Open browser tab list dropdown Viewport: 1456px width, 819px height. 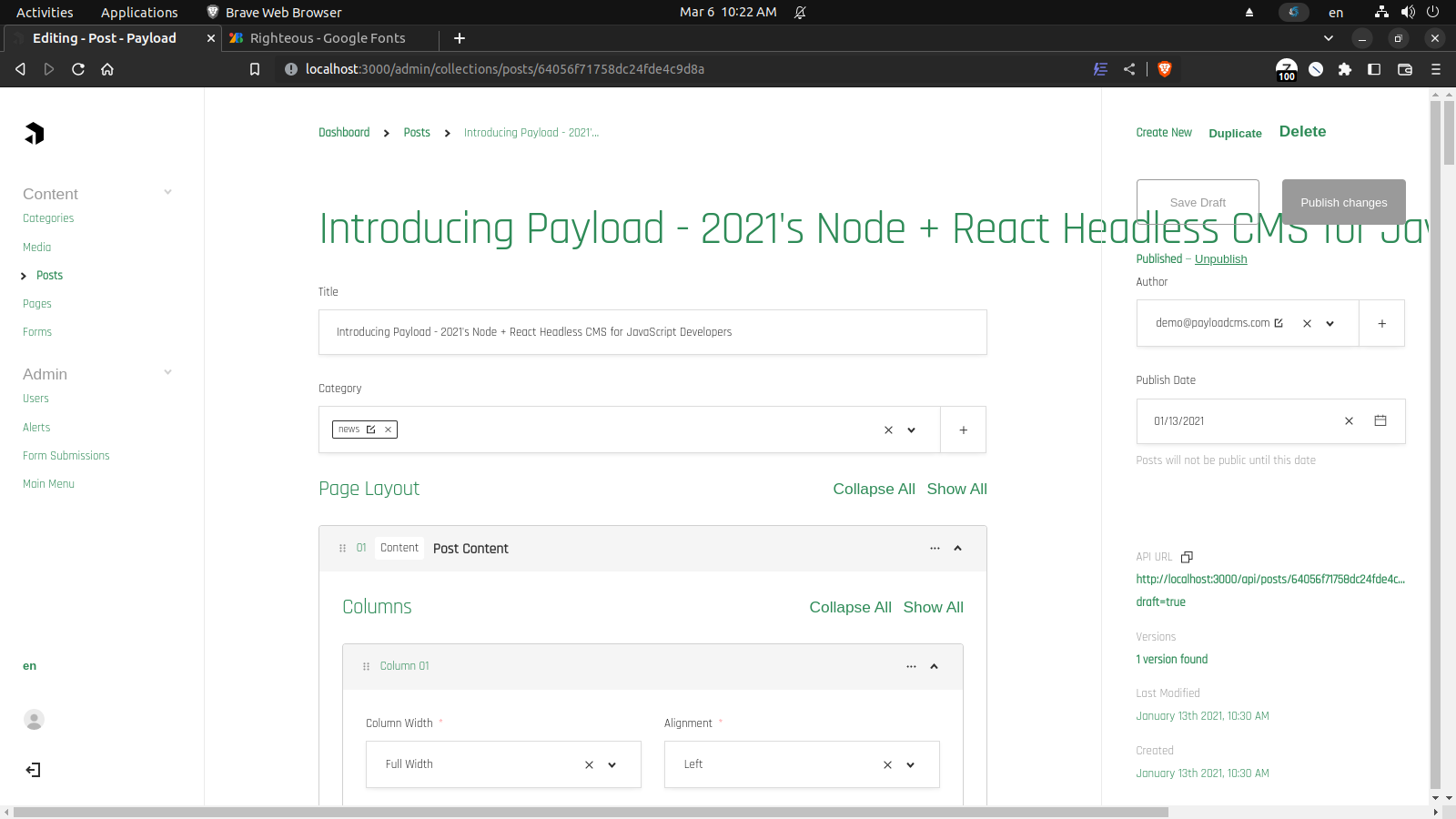pos(1329,38)
